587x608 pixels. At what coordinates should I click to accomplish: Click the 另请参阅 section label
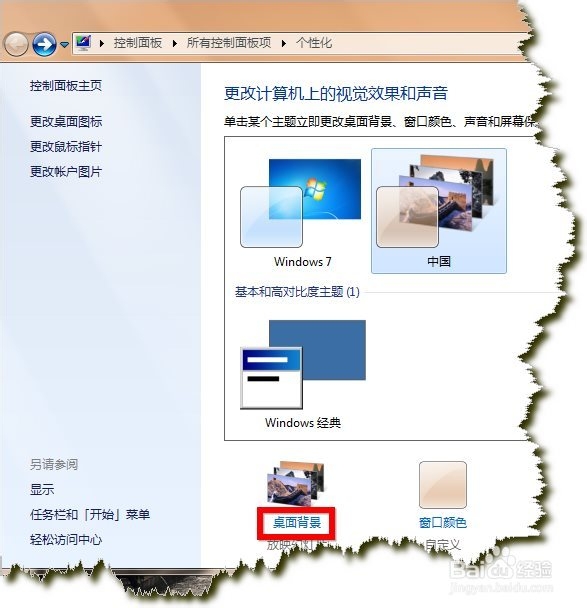coord(54,464)
